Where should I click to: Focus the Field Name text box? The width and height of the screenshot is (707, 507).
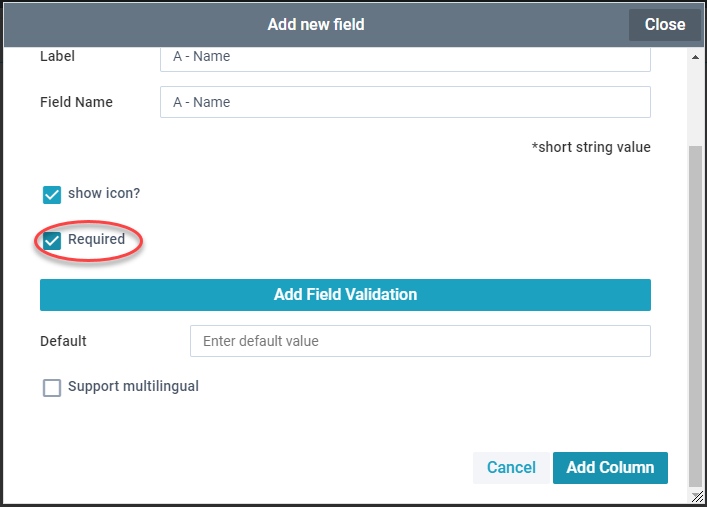tap(405, 102)
